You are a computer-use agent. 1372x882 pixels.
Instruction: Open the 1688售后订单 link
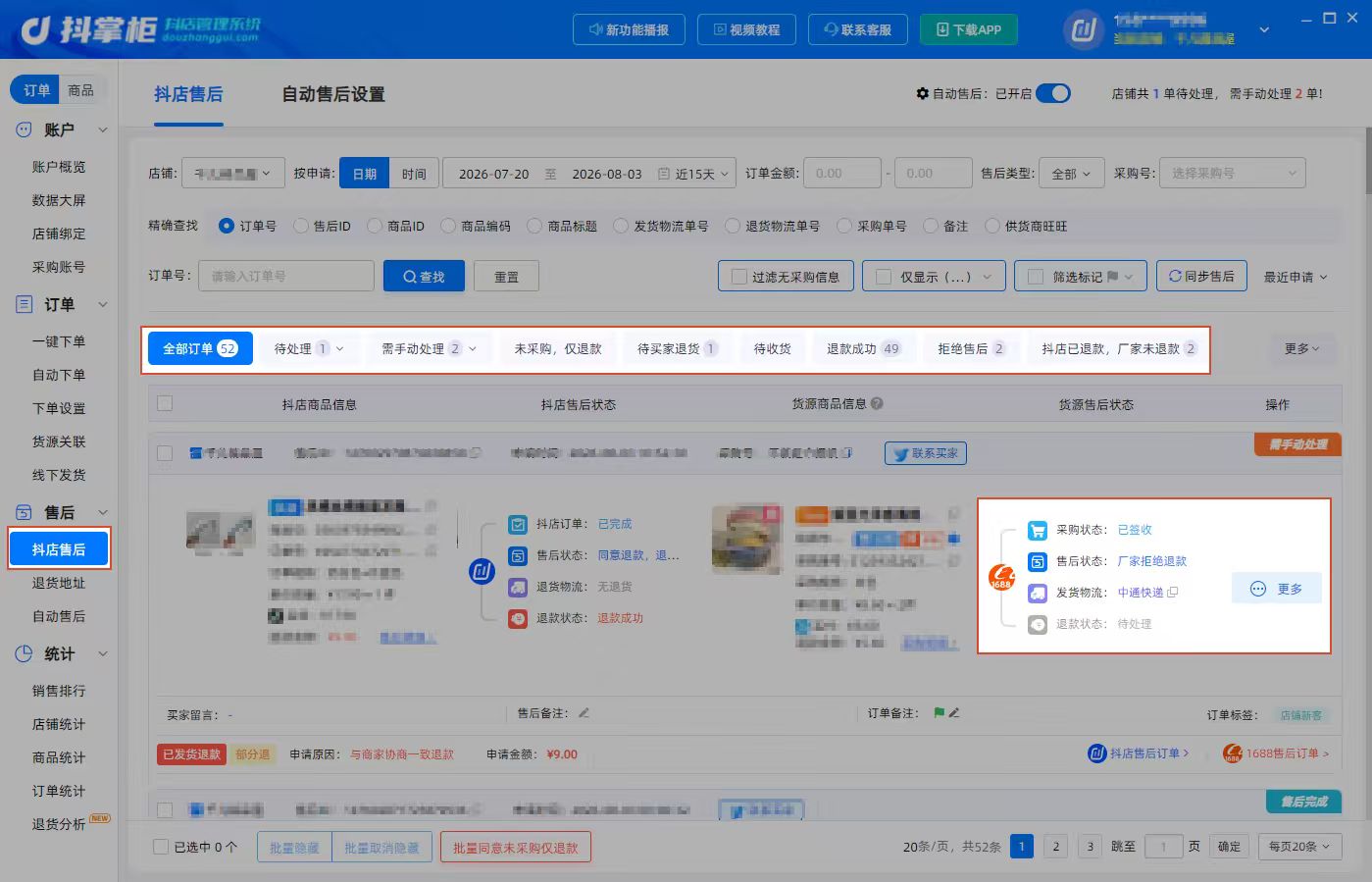(x=1276, y=753)
